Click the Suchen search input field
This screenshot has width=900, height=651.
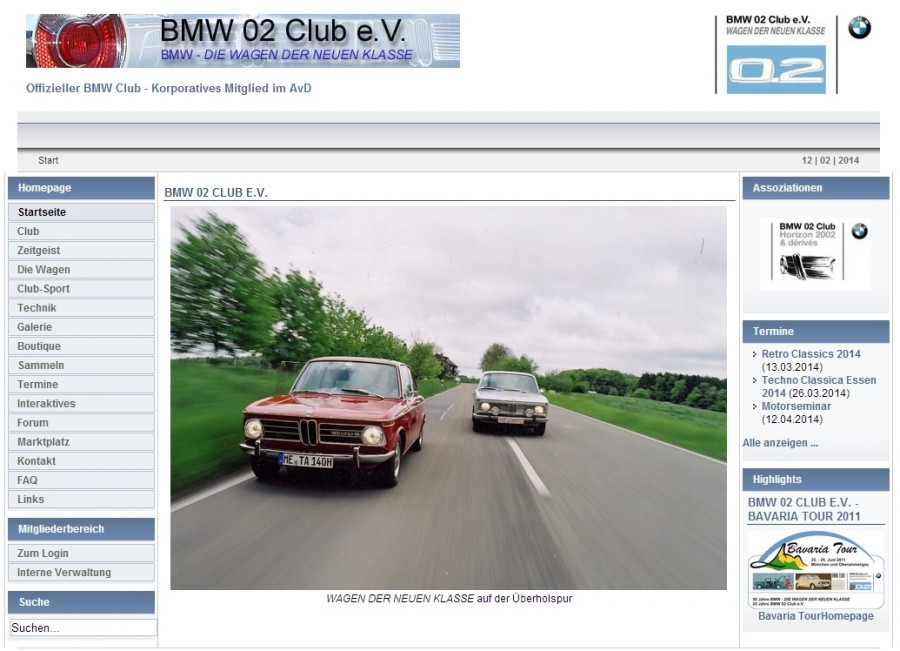coord(83,627)
